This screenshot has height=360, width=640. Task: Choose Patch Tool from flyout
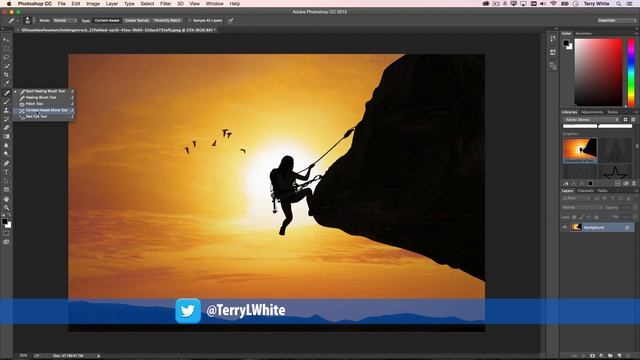coord(43,104)
